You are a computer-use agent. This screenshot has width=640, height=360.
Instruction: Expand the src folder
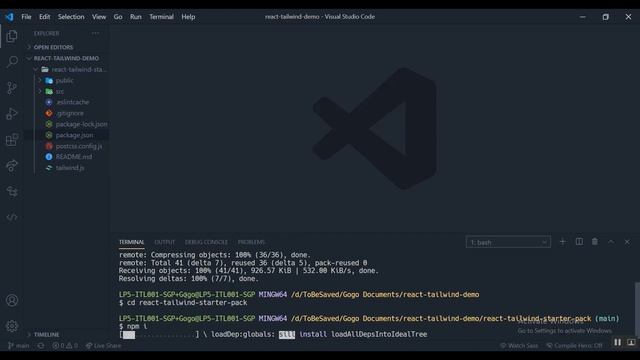point(60,91)
